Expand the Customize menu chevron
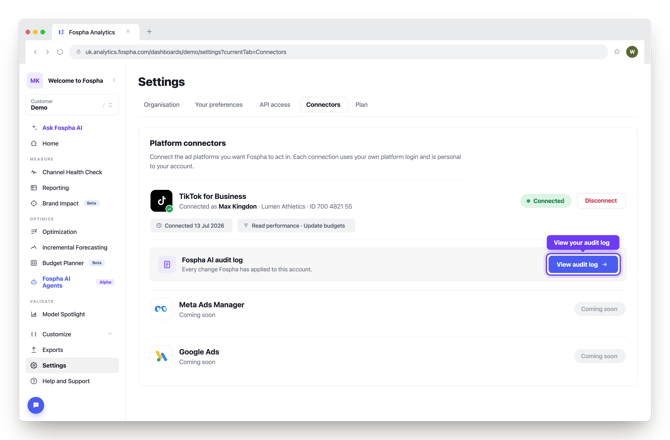 tap(110, 334)
